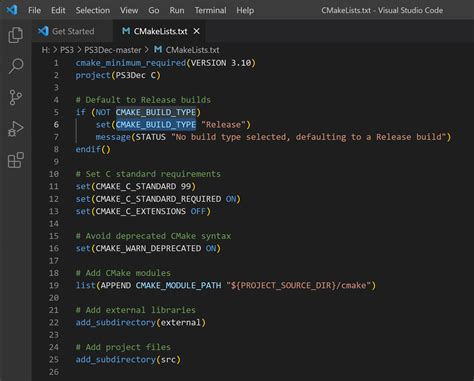This screenshot has width=474, height=381.
Task: Click the CMake file icon in breadcrumb
Action: [x=158, y=50]
